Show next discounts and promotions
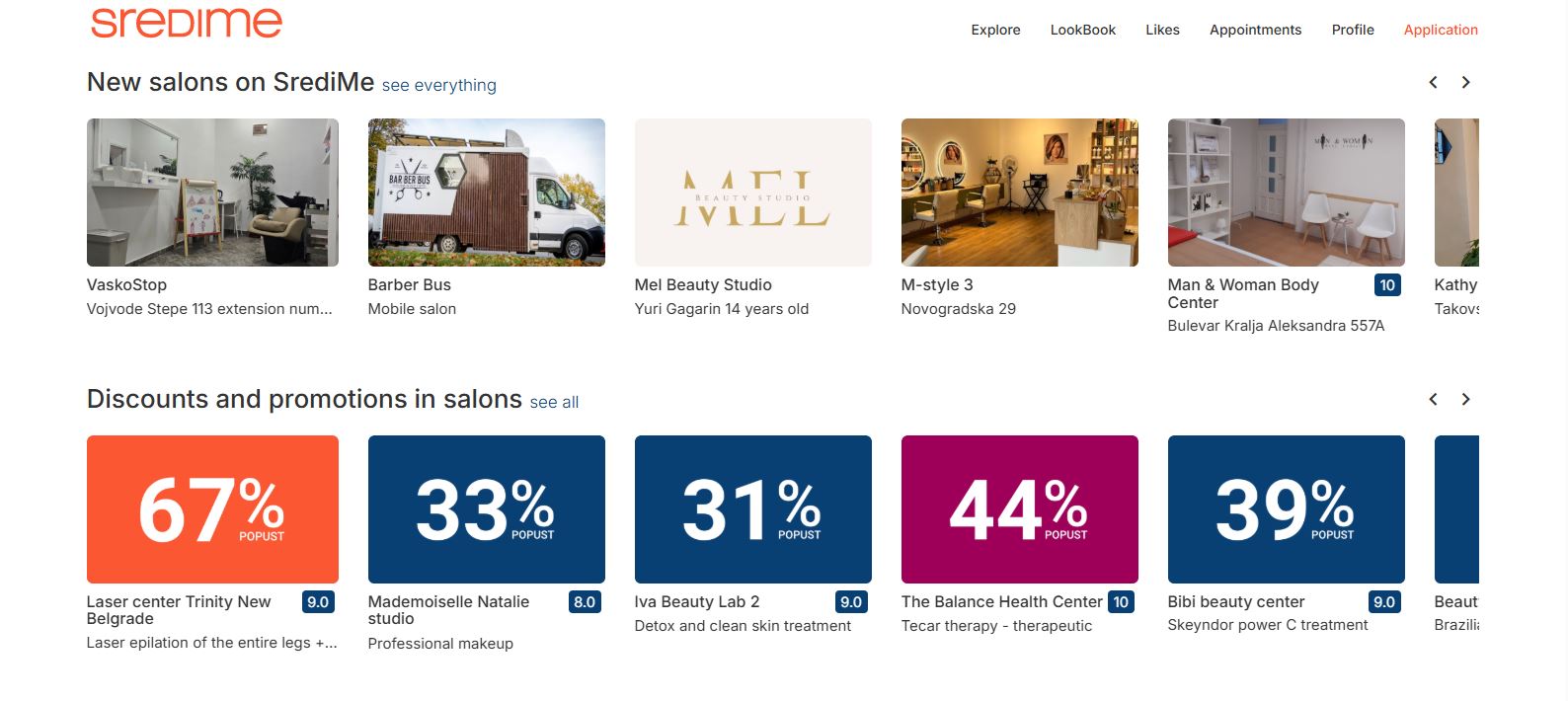This screenshot has height=701, width=1568. (1465, 400)
